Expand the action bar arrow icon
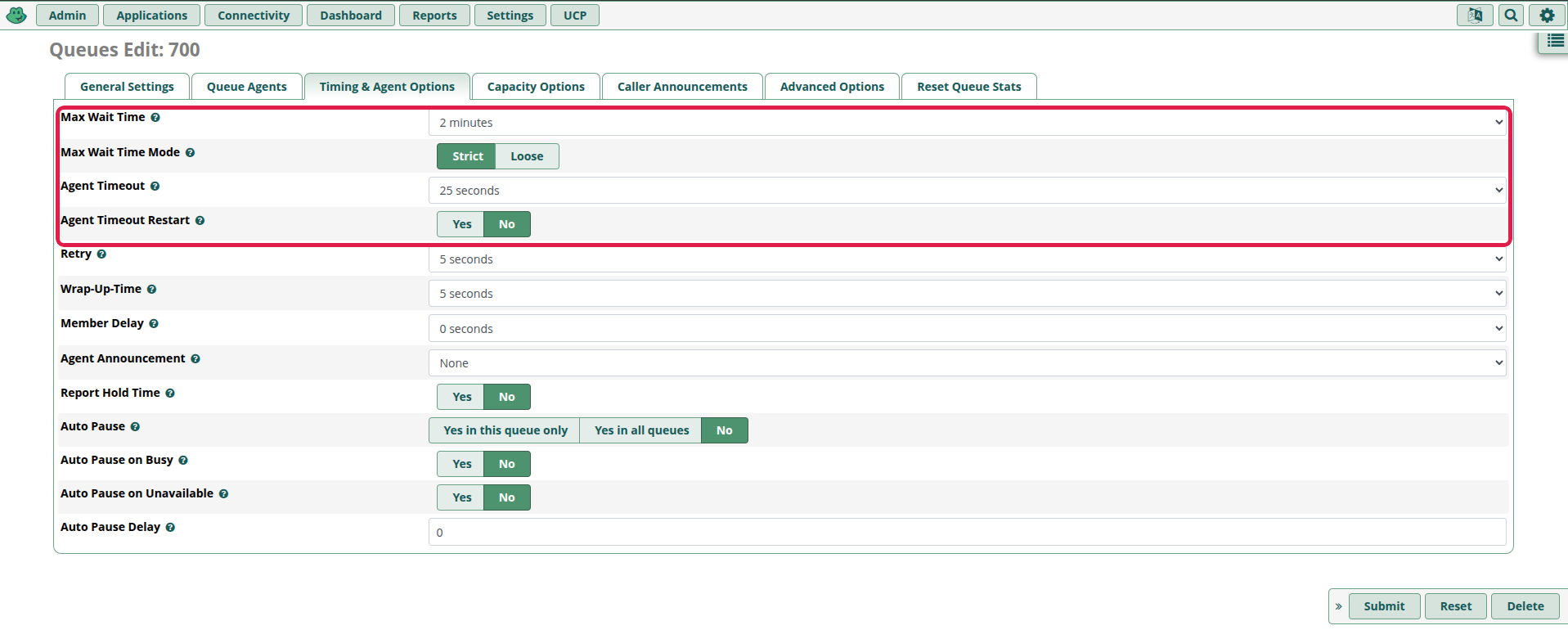Image resolution: width=1568 pixels, height=630 pixels. pyautogui.click(x=1338, y=606)
